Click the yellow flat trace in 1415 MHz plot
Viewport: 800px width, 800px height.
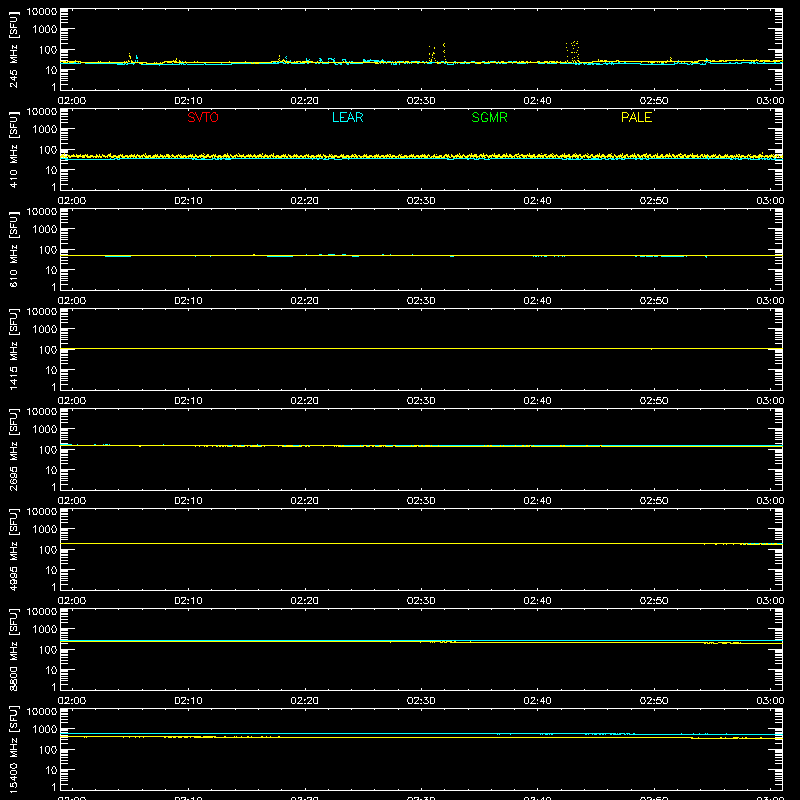[x=421, y=348]
